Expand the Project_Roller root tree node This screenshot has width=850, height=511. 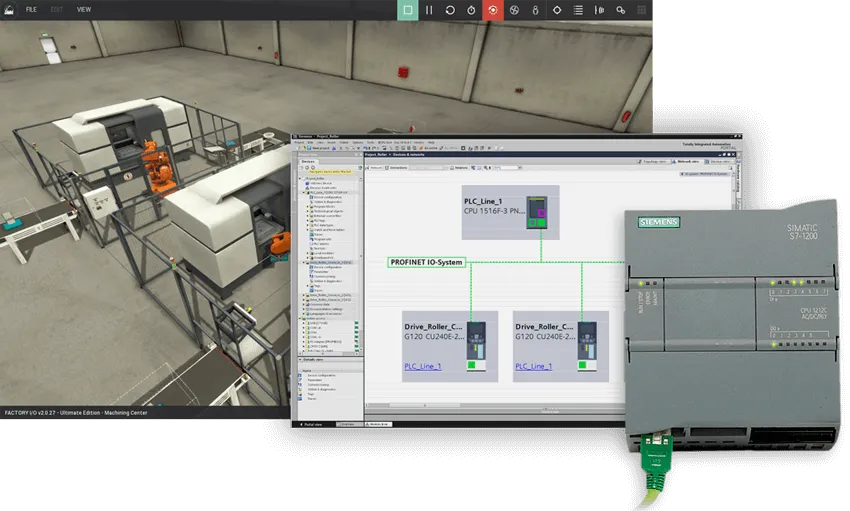pyautogui.click(x=300, y=178)
